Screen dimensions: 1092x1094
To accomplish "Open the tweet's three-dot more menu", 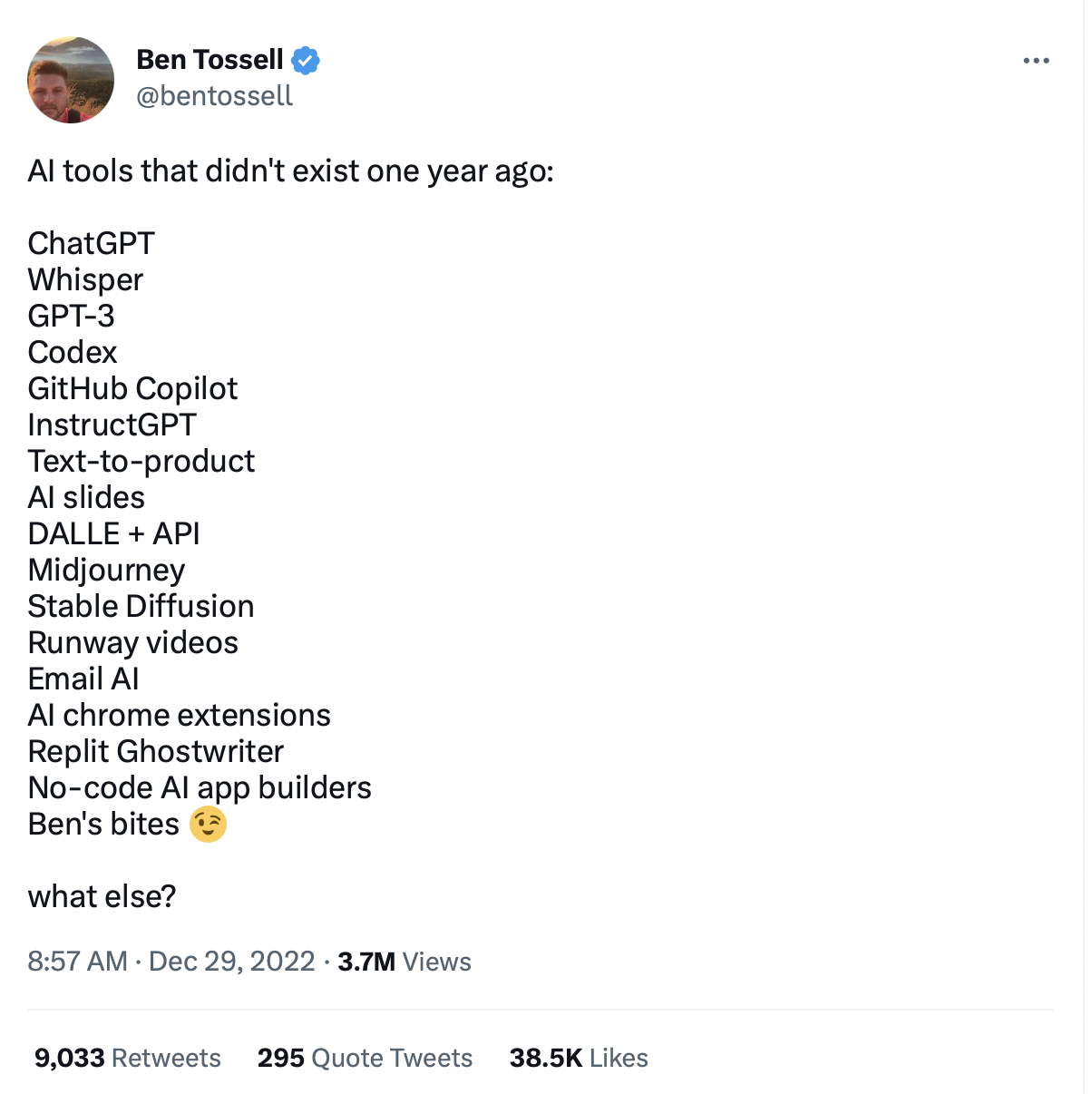I will (x=1036, y=61).
